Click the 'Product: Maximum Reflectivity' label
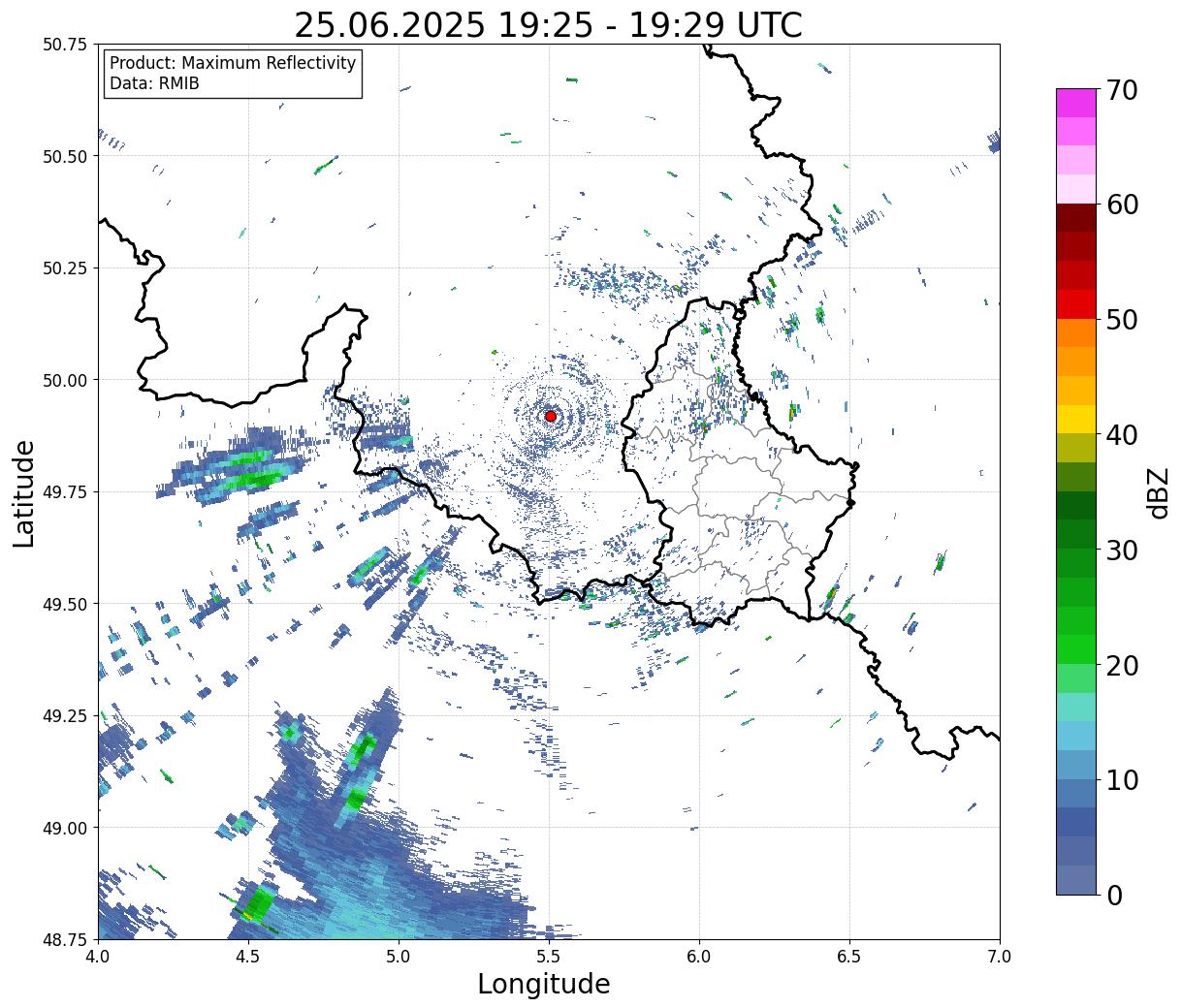The height and width of the screenshot is (1008, 1182). pyautogui.click(x=233, y=63)
